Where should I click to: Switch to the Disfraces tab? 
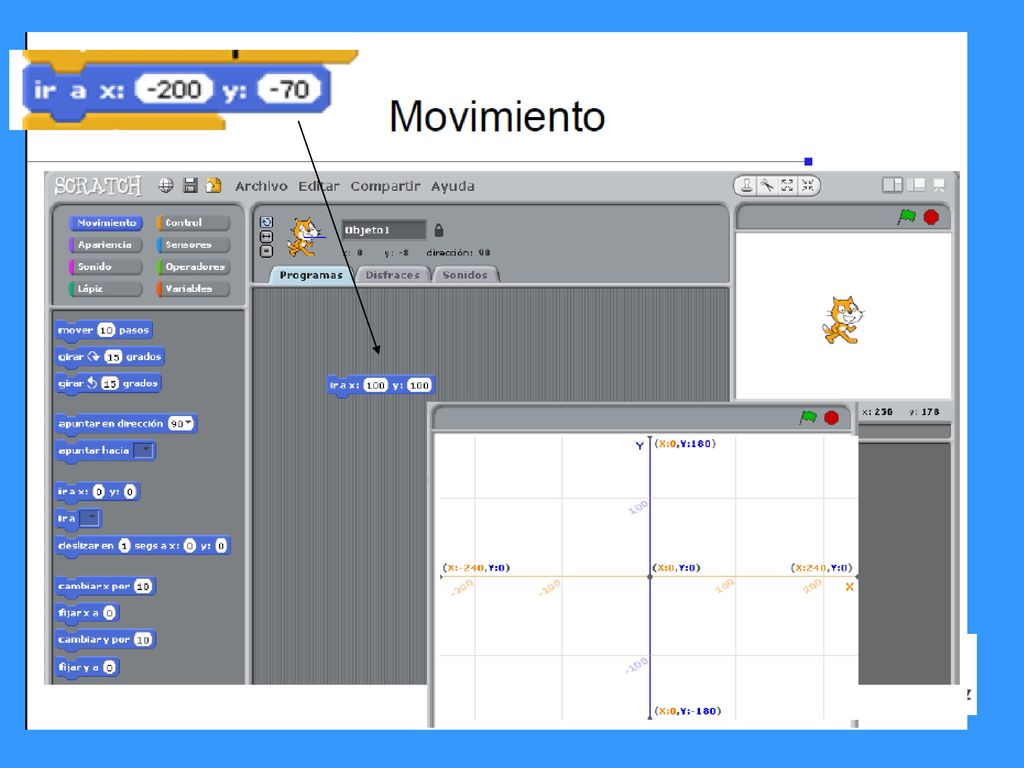392,275
